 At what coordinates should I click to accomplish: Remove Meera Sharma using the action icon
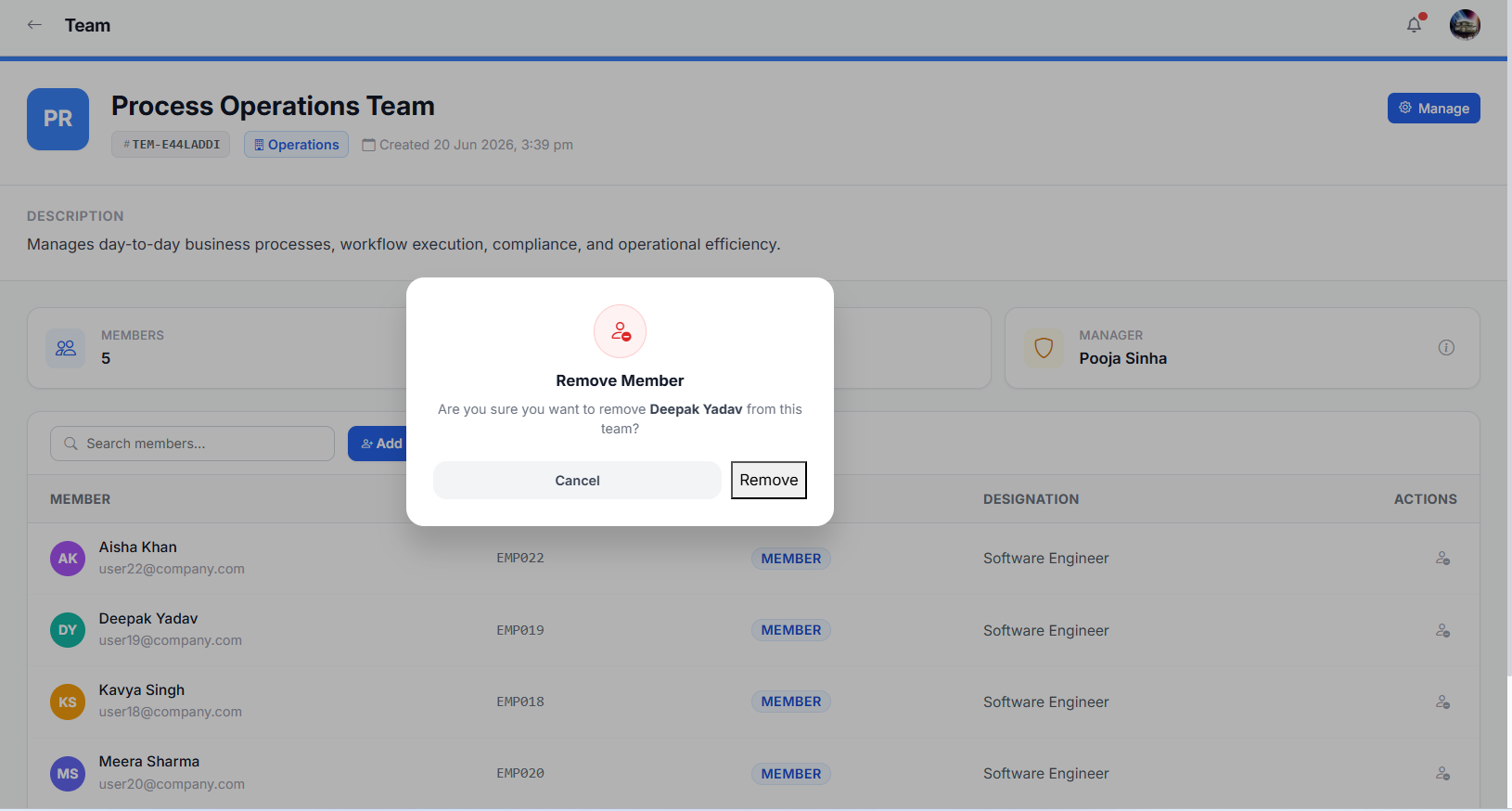1442,773
